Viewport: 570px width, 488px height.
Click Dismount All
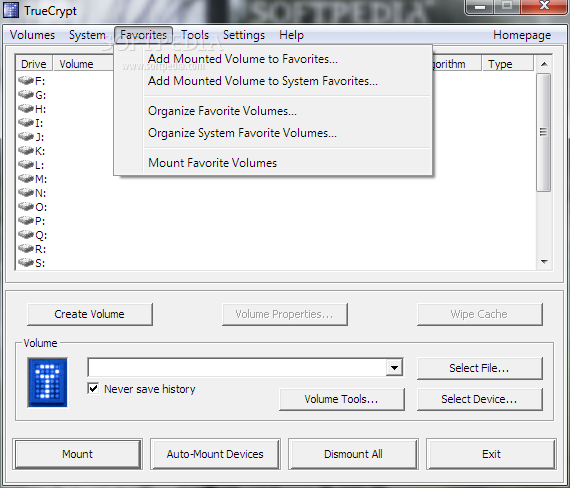[353, 454]
